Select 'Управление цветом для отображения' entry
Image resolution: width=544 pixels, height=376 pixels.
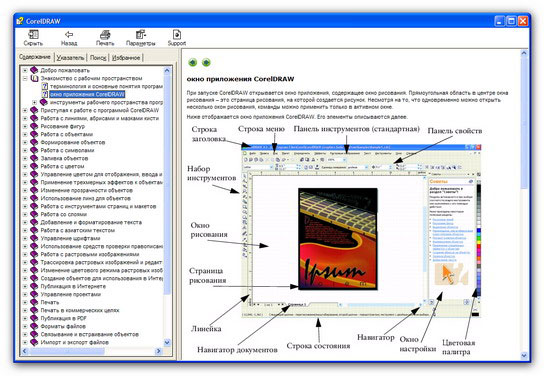(101, 174)
